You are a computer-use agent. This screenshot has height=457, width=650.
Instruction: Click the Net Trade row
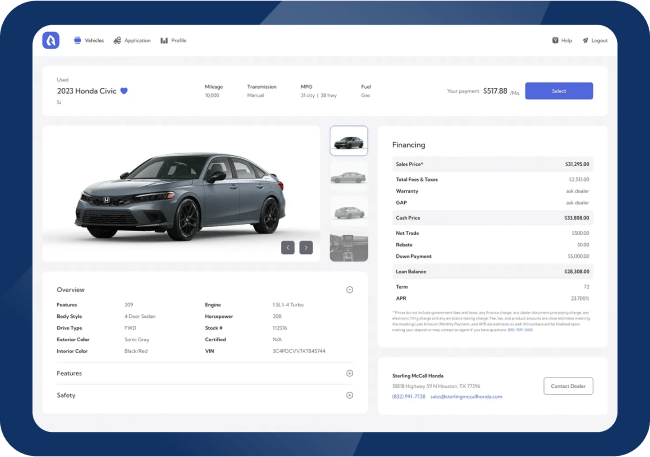[492, 233]
